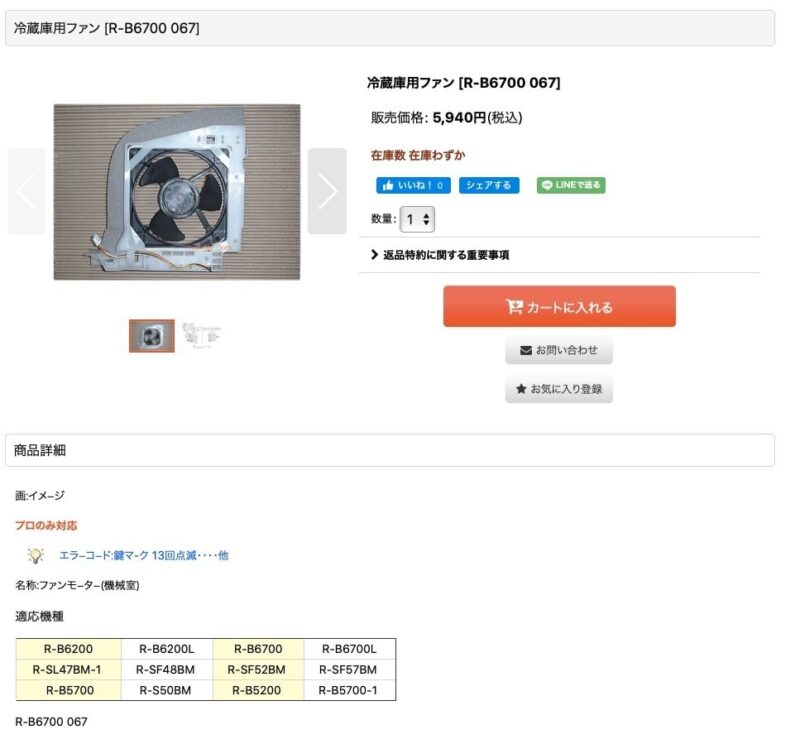The height and width of the screenshot is (744, 800).
Task: Click the R-SF52BM model cell
Action: tap(257, 670)
